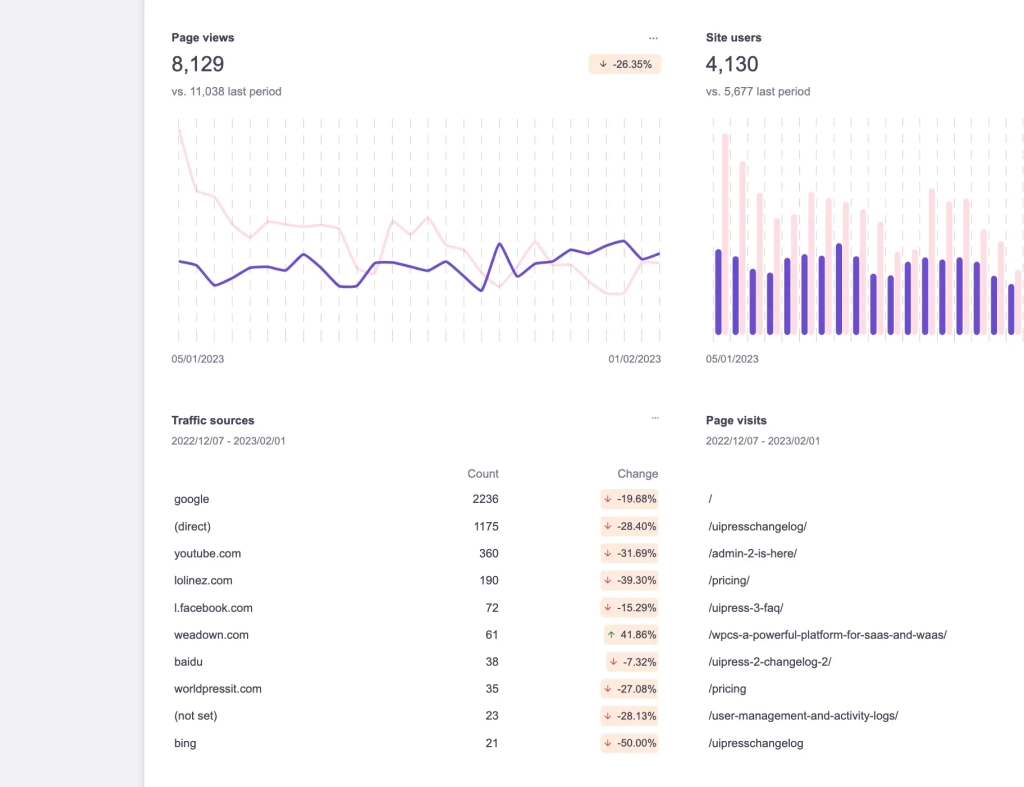This screenshot has width=1024, height=787.
Task: Select the weadown.com traffic source
Action: (211, 635)
